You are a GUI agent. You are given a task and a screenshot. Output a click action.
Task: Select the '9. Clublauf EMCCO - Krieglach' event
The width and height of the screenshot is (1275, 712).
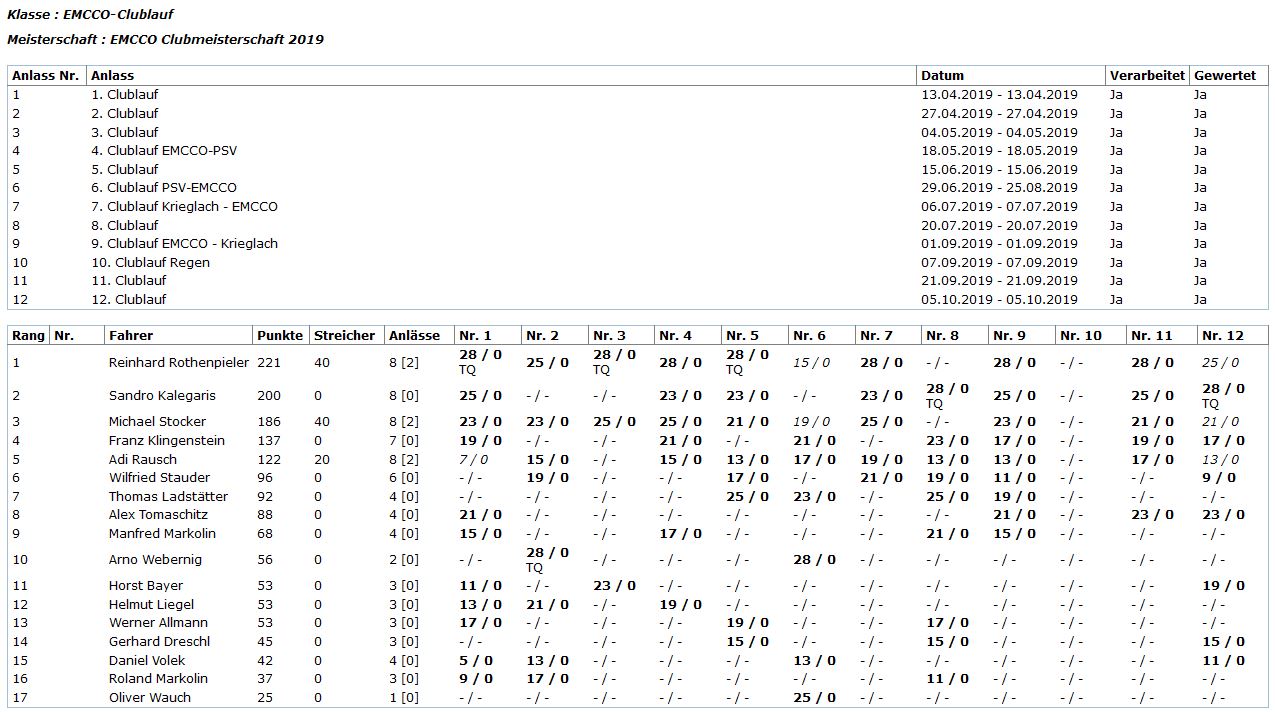click(x=184, y=244)
